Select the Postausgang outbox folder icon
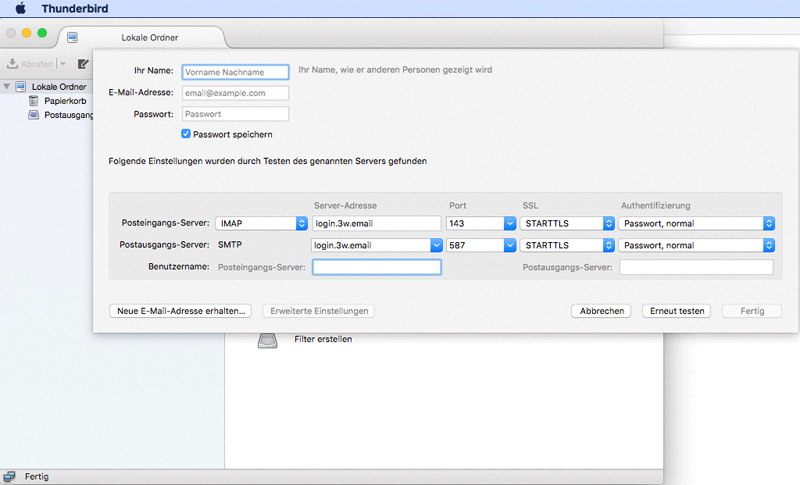 [34, 115]
